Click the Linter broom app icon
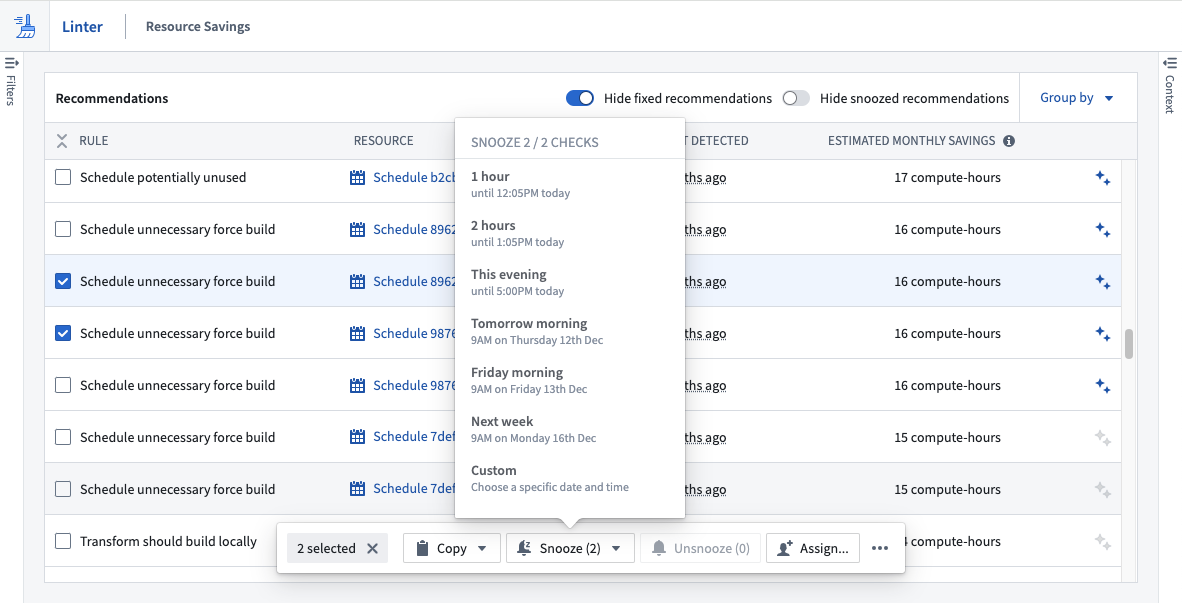The width and height of the screenshot is (1182, 603). (25, 26)
